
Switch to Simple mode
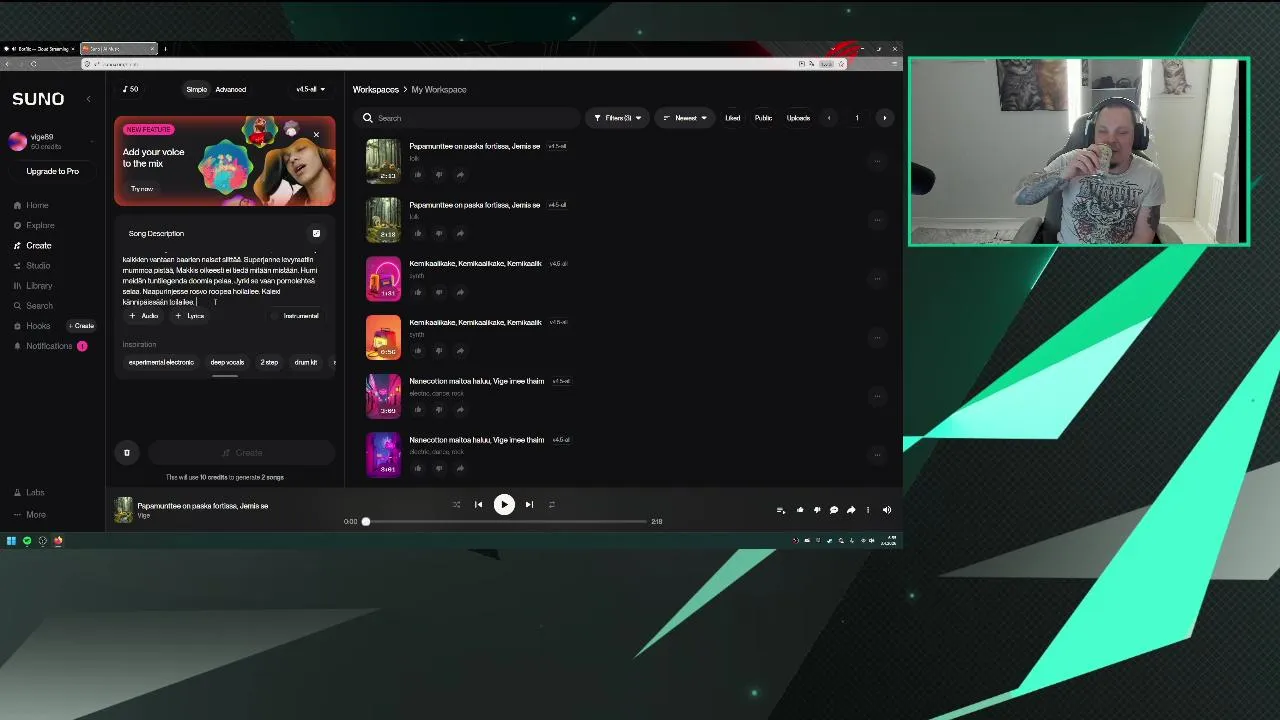(196, 89)
